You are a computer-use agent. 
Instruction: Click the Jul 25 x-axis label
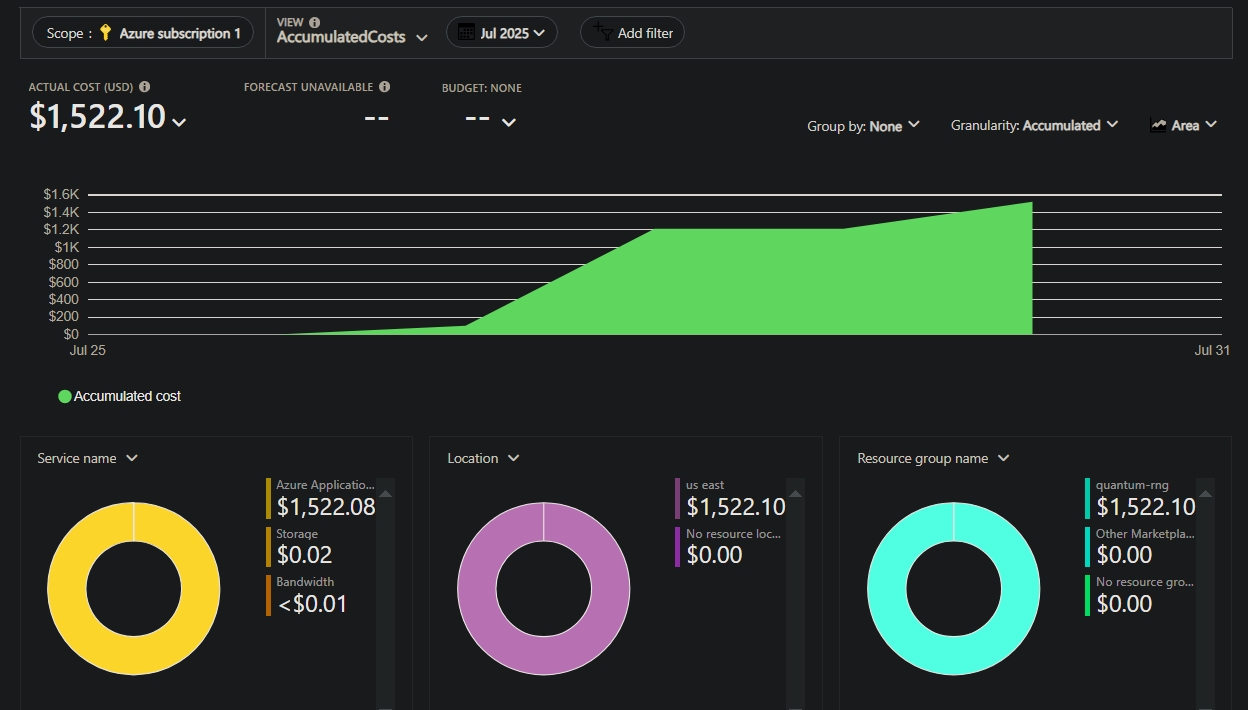pyautogui.click(x=87, y=350)
